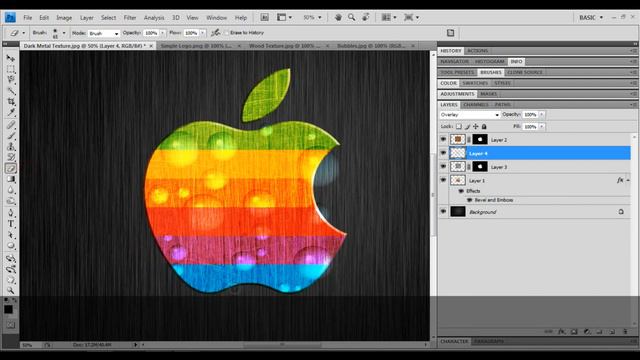Hide Layer 2 visibility eye
Viewport: 640px width, 360px height.
pyautogui.click(x=443, y=140)
